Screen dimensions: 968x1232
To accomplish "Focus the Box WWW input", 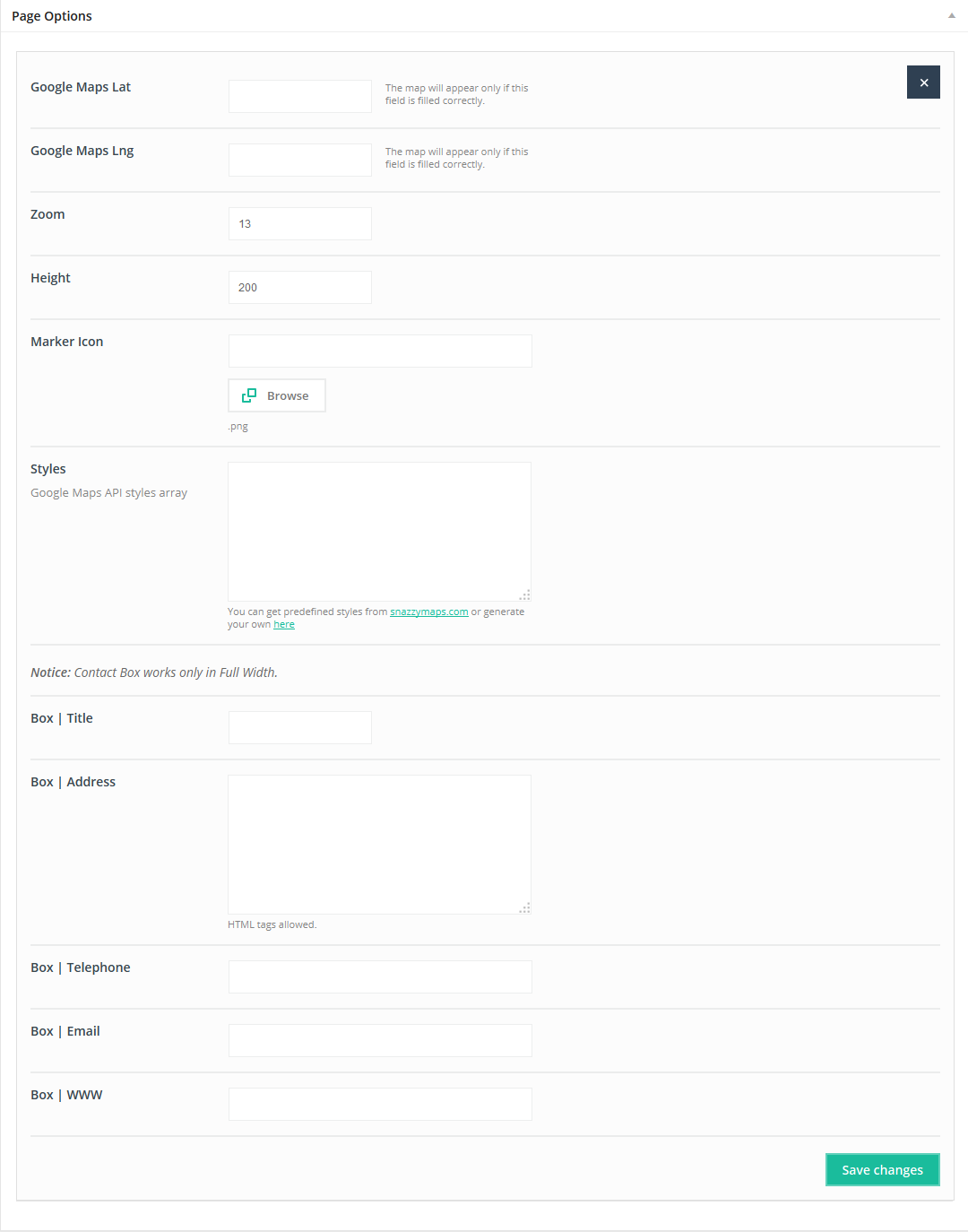I will click(x=380, y=1104).
